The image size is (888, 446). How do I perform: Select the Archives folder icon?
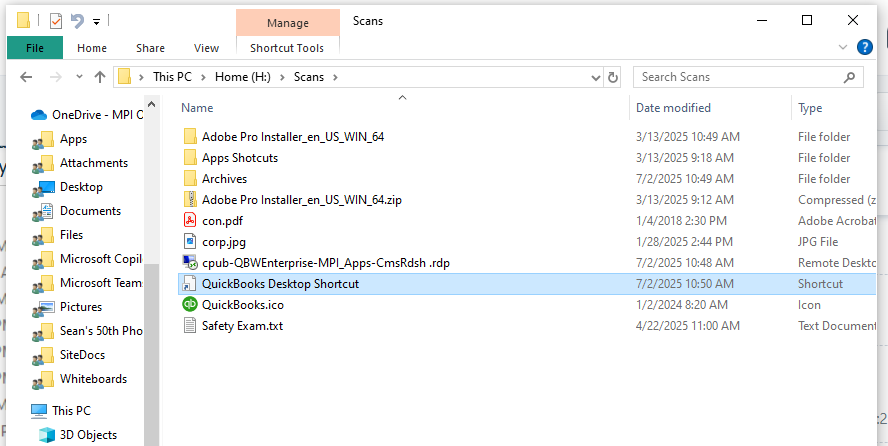pyautogui.click(x=190, y=178)
